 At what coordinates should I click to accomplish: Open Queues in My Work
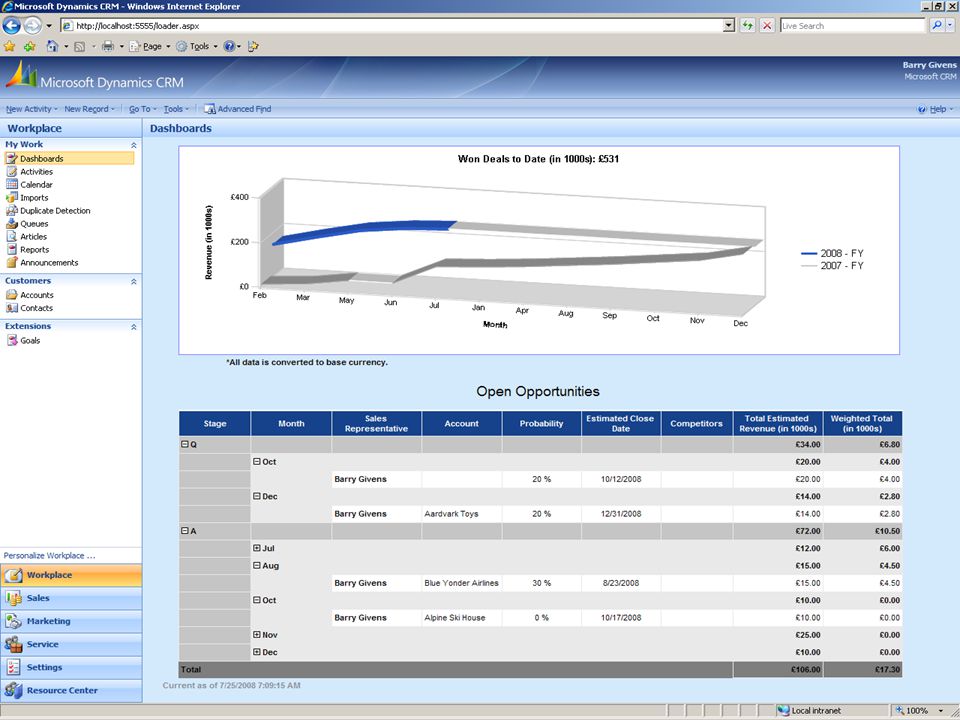[x=34, y=223]
